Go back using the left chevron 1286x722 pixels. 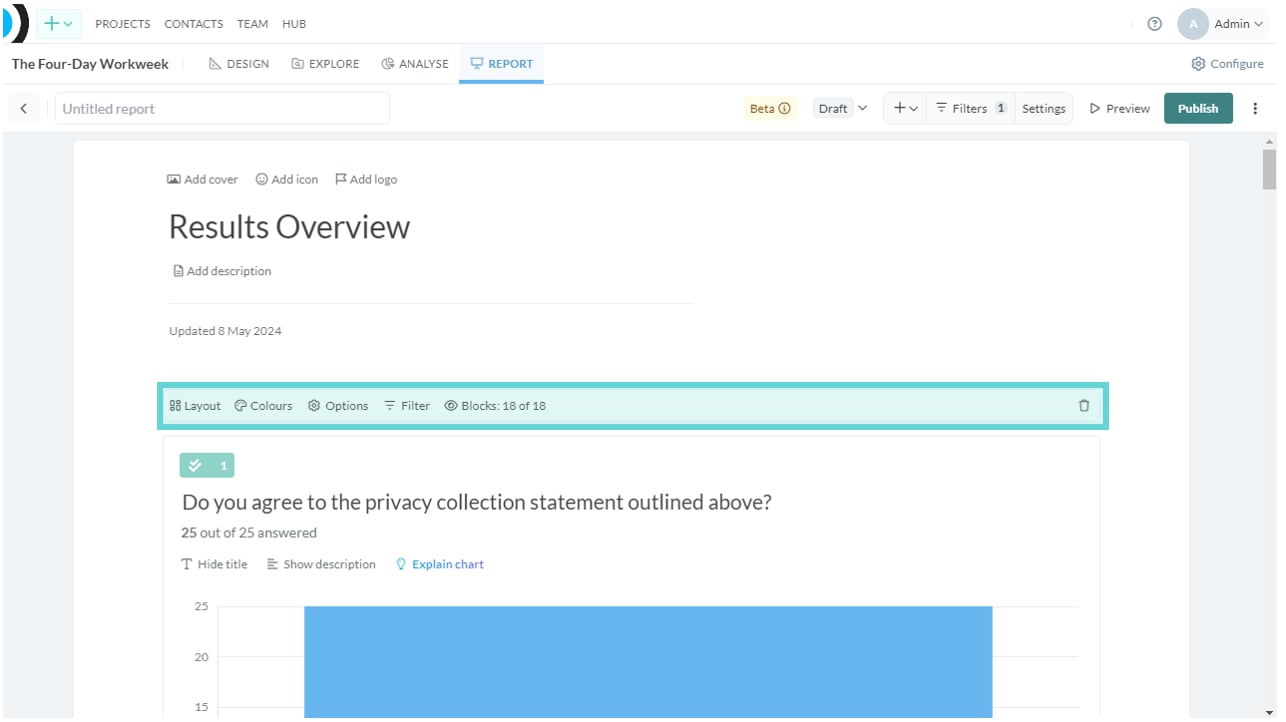tap(24, 109)
